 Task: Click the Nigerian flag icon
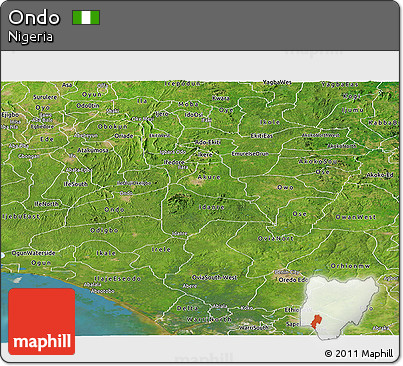coord(86,17)
